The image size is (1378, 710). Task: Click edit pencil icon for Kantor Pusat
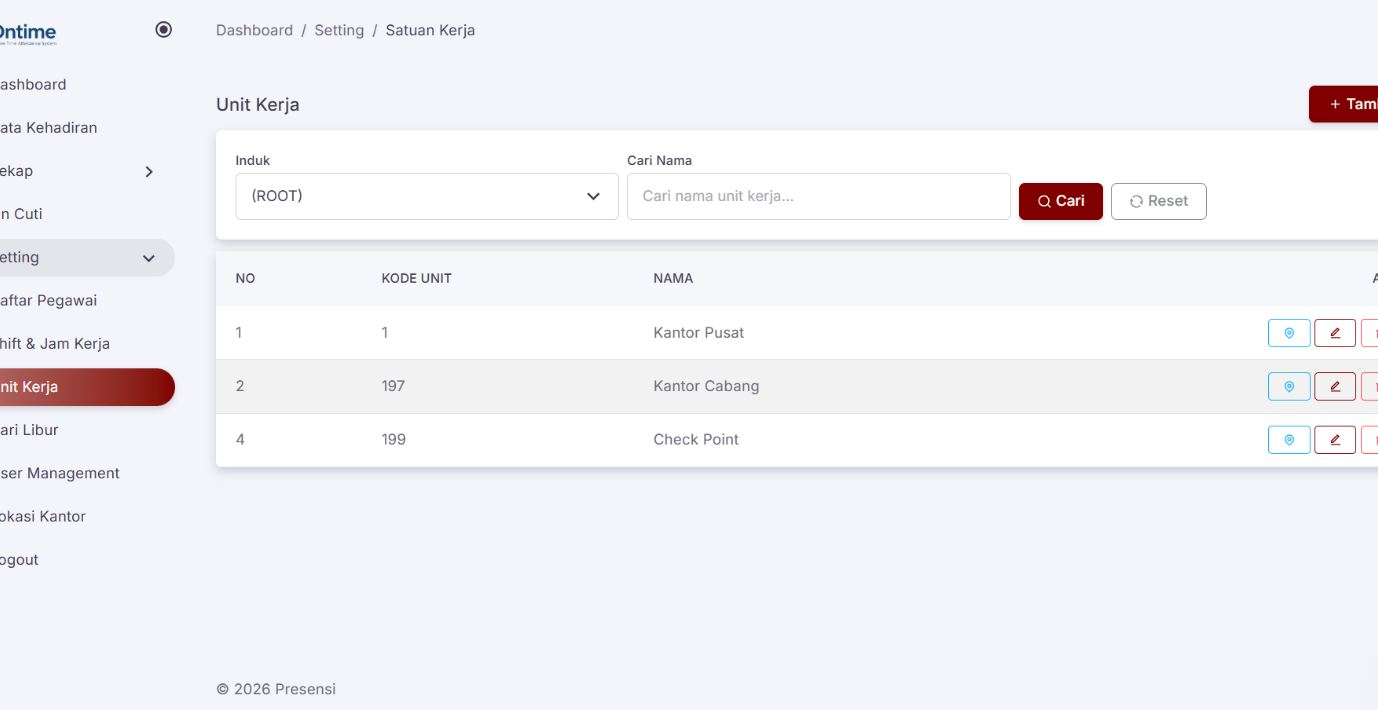(1334, 333)
